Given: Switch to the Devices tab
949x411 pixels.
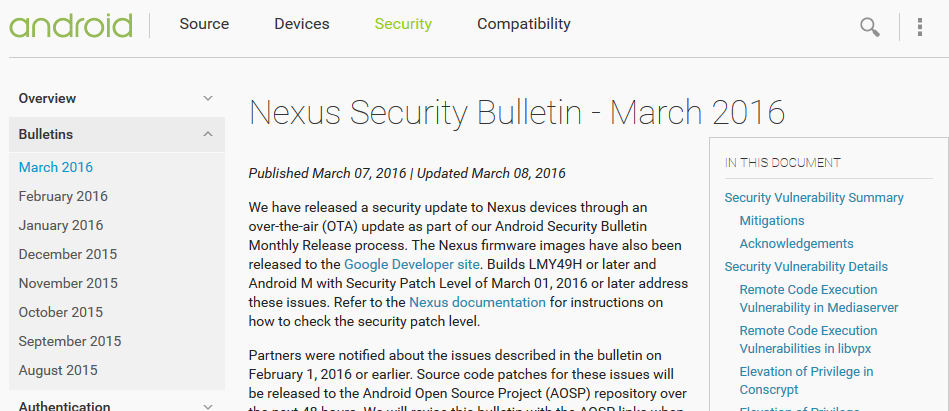Looking at the screenshot, I should pyautogui.click(x=302, y=24).
